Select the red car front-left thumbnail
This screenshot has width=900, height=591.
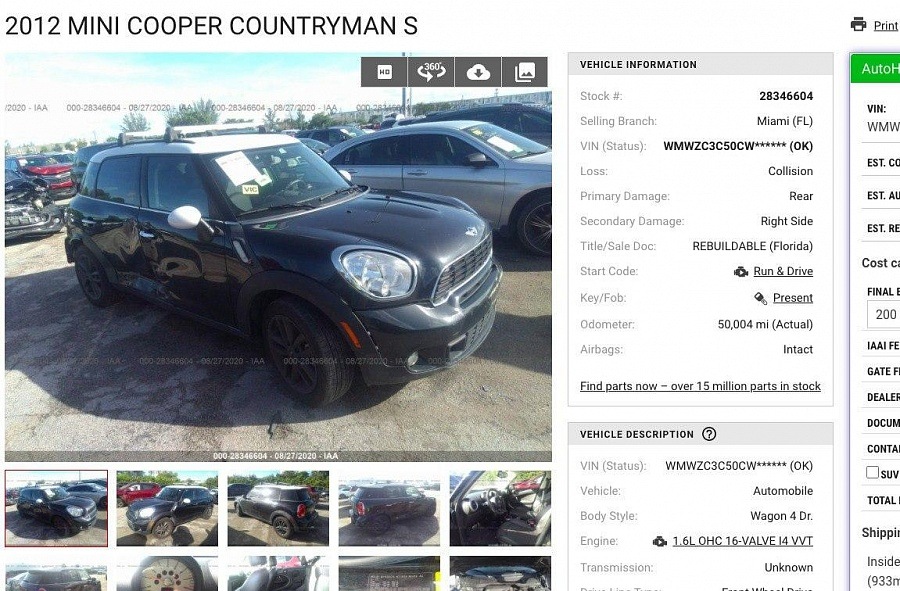tap(167, 508)
